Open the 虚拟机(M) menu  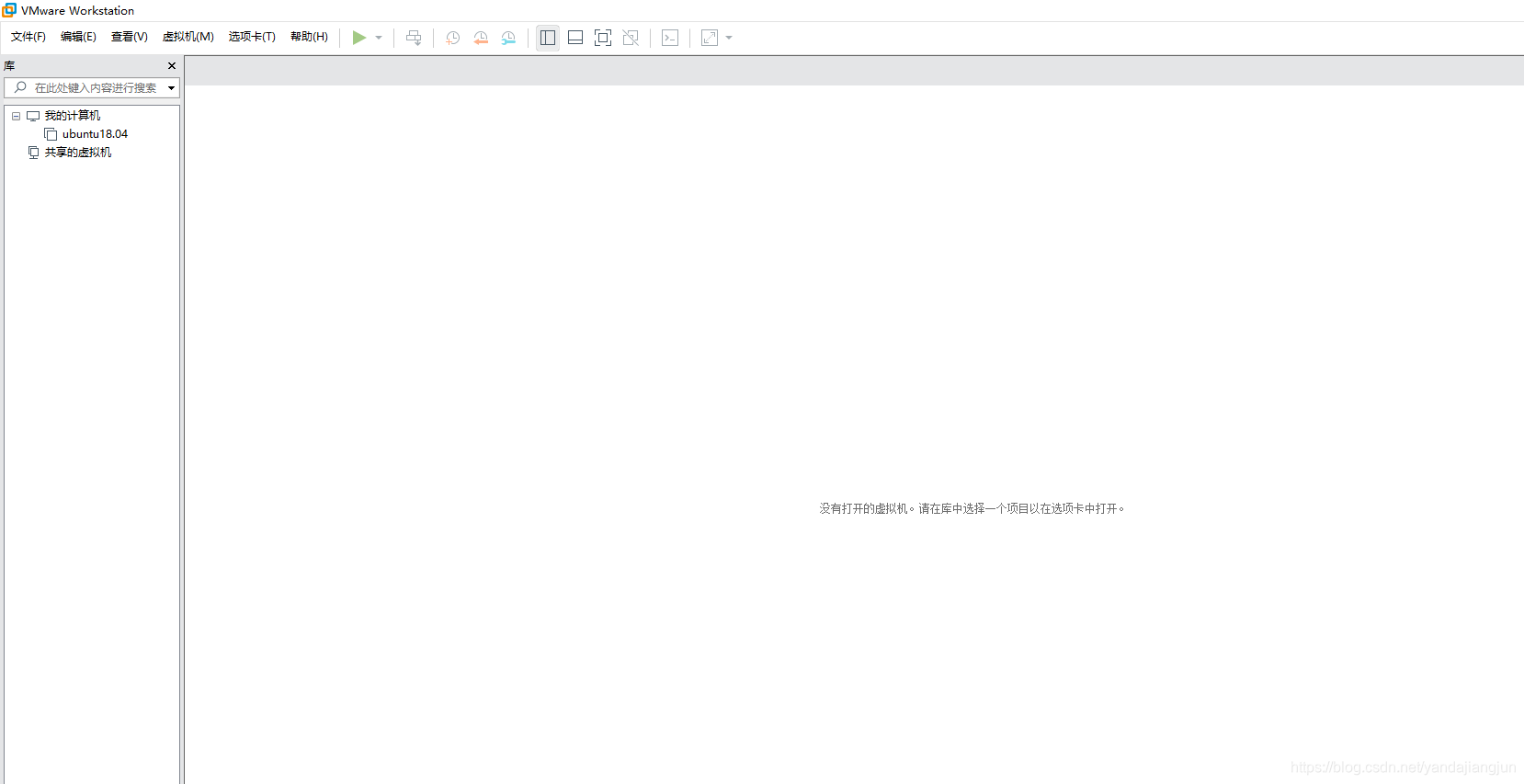click(188, 37)
